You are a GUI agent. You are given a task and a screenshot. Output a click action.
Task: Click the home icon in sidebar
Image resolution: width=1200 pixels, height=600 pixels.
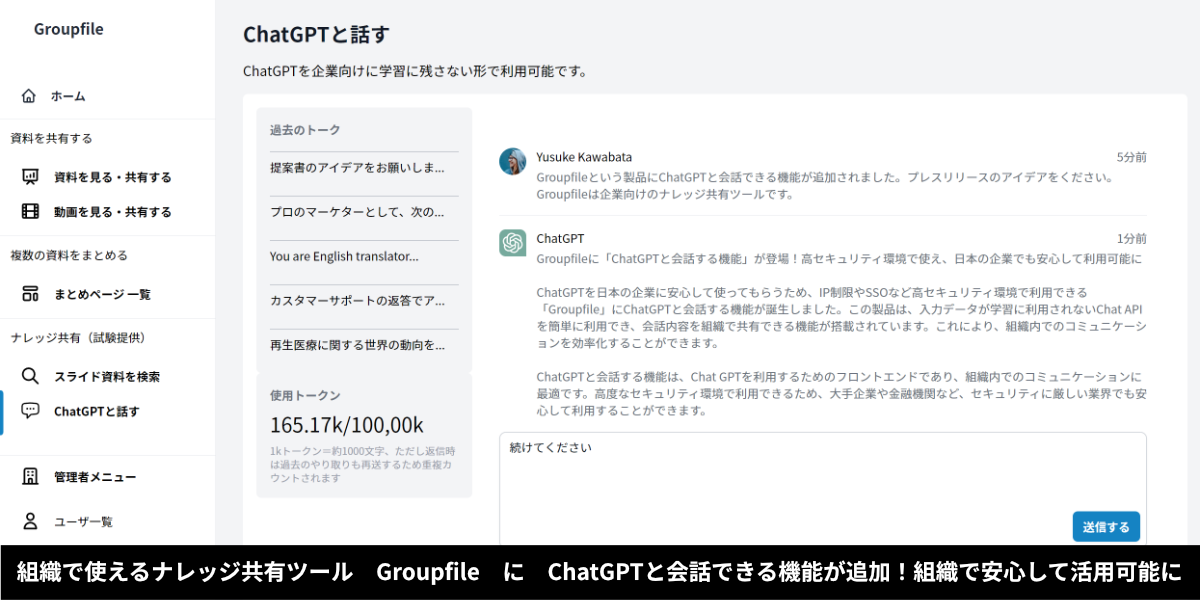[x=28, y=96]
